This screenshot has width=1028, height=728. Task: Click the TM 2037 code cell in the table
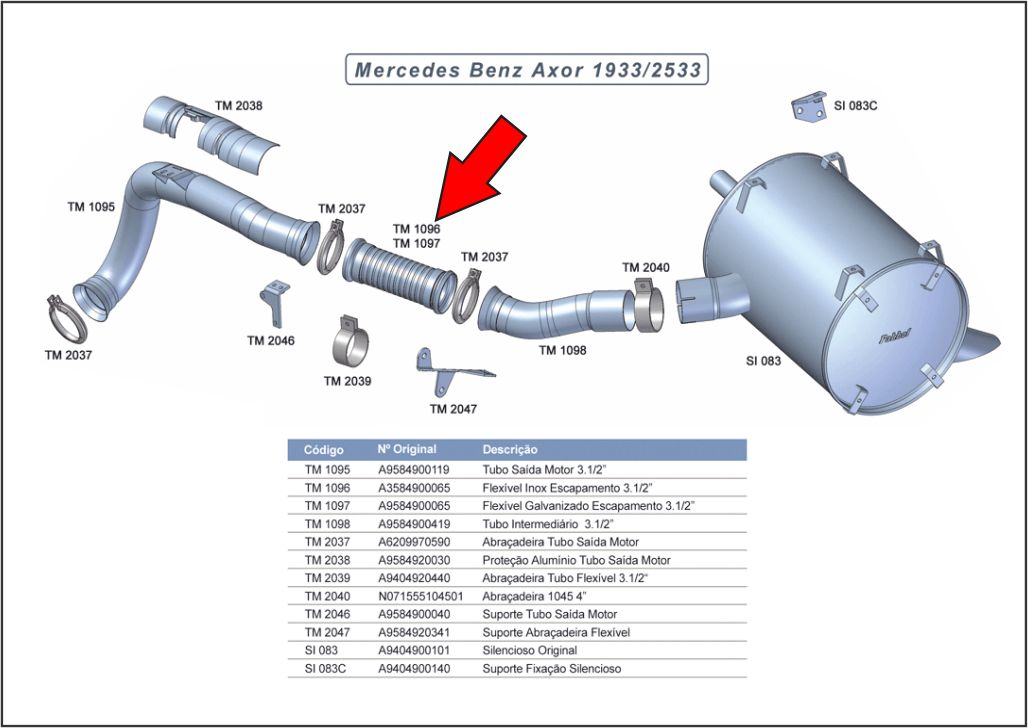tap(327, 542)
